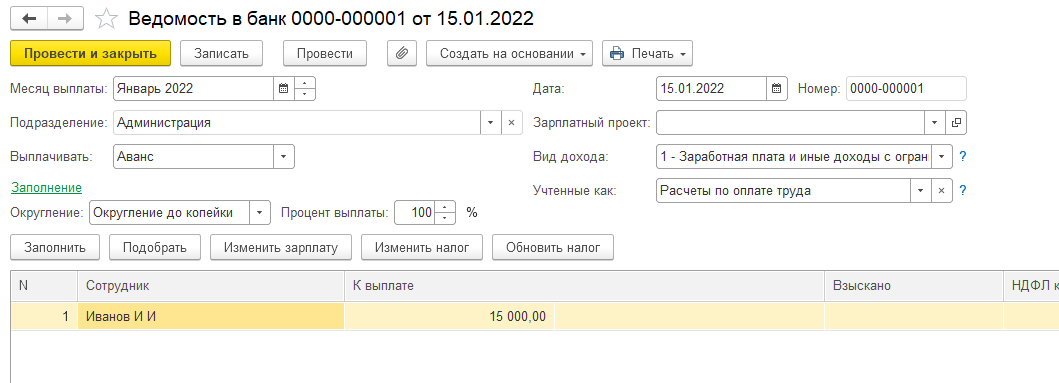The width and height of the screenshot is (1059, 383).
Task: Click help question mark beside Учтенные как
Action: (962, 190)
